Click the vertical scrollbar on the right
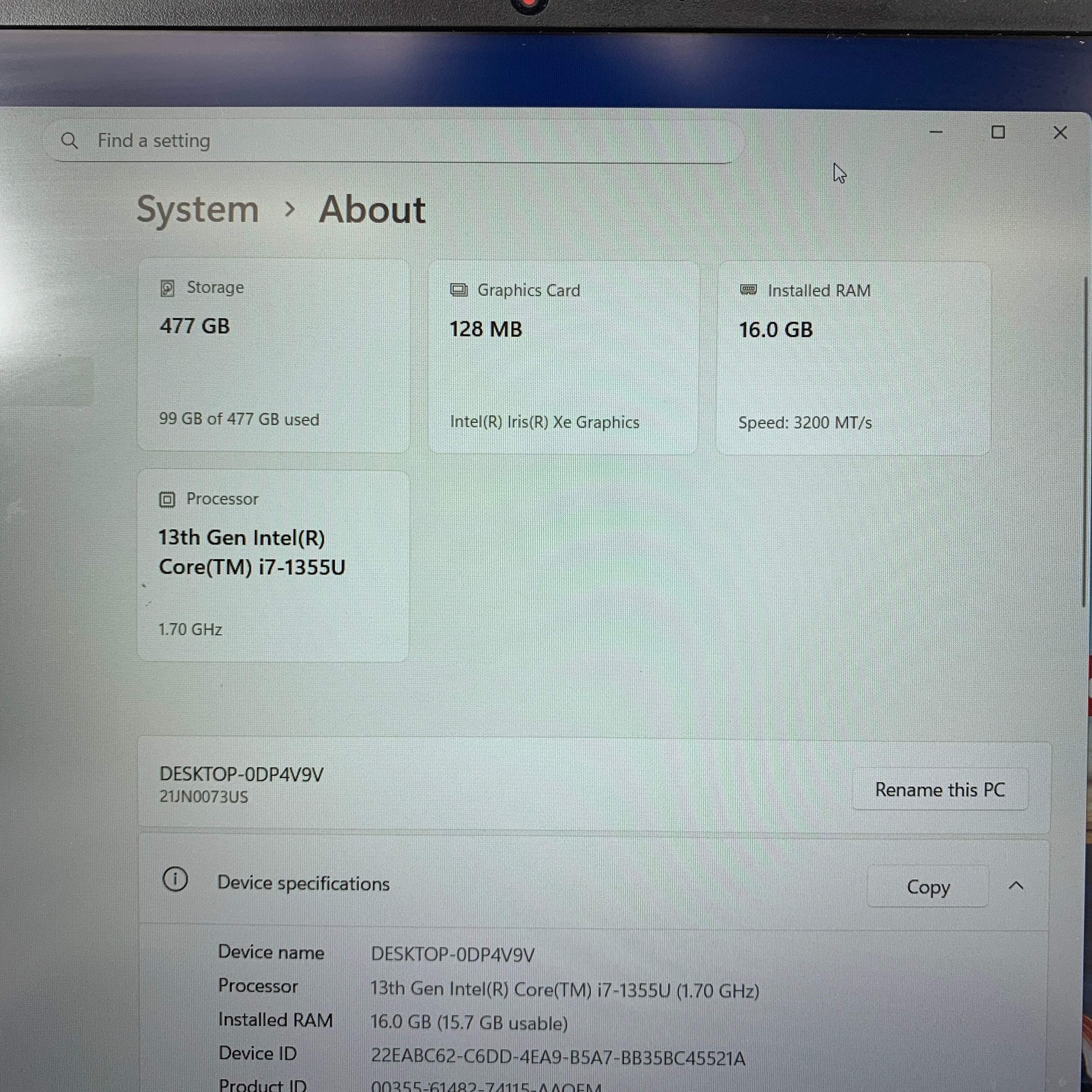 [1084, 442]
